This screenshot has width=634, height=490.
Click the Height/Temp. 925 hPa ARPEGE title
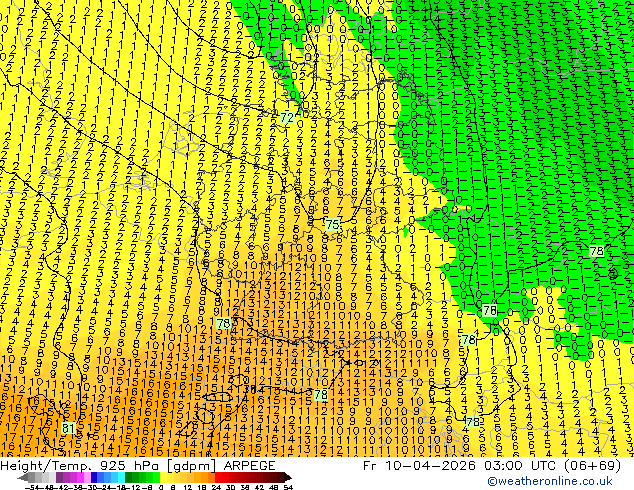[138, 465]
